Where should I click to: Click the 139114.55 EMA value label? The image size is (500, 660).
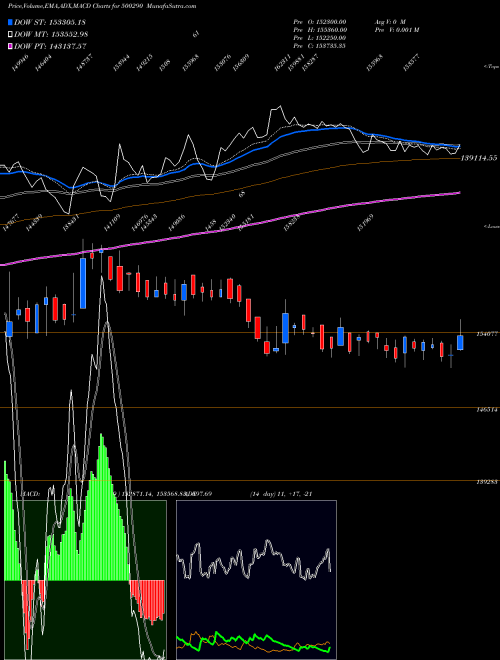(x=479, y=158)
